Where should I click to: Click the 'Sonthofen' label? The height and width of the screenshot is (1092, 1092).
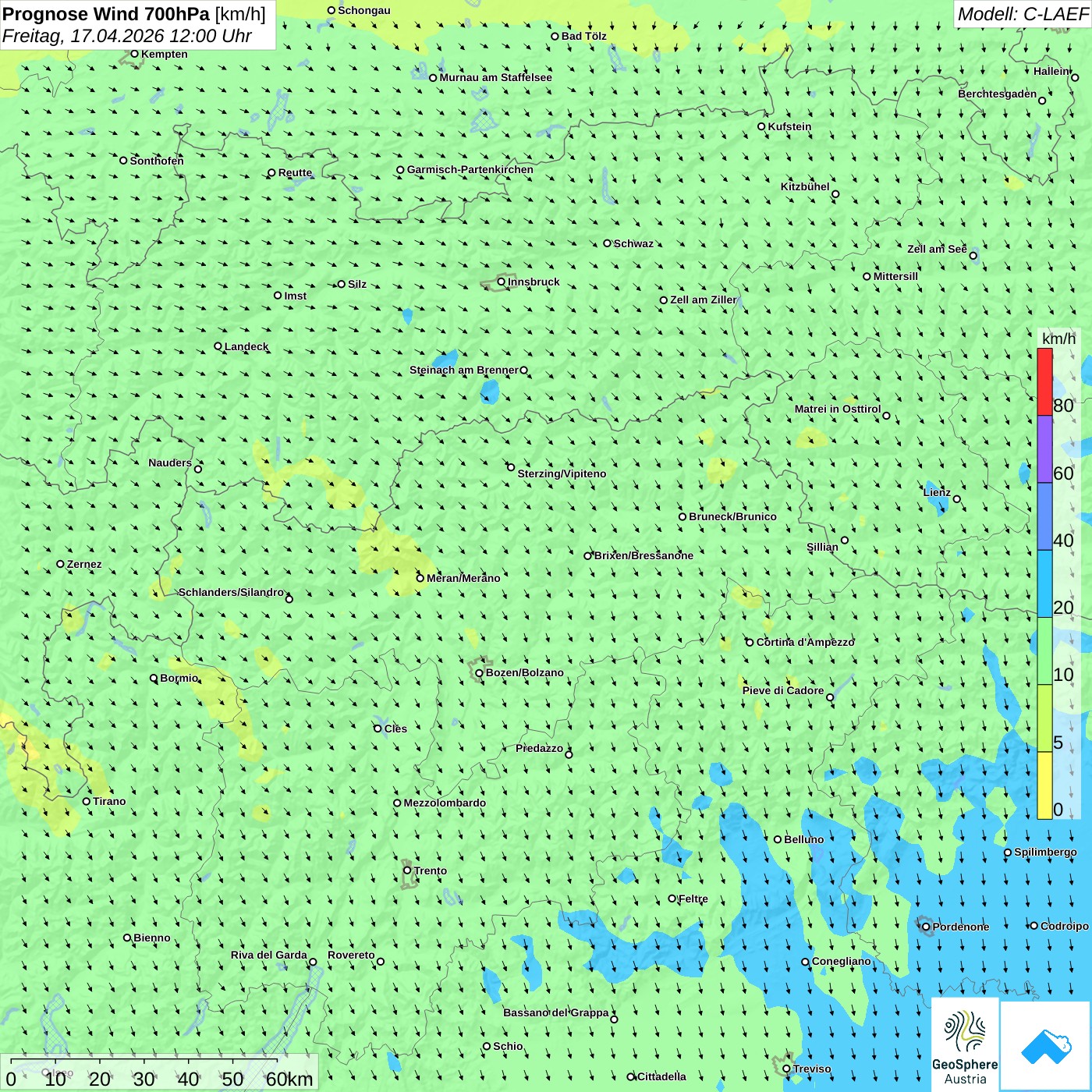click(157, 161)
